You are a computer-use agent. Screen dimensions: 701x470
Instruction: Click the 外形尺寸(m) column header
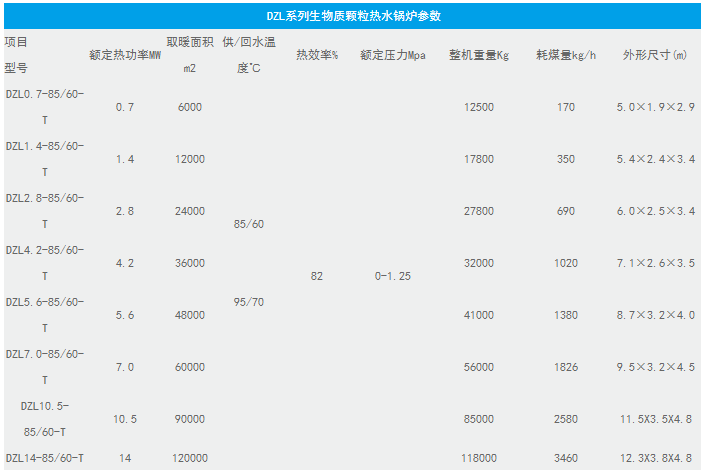pyautogui.click(x=655, y=55)
